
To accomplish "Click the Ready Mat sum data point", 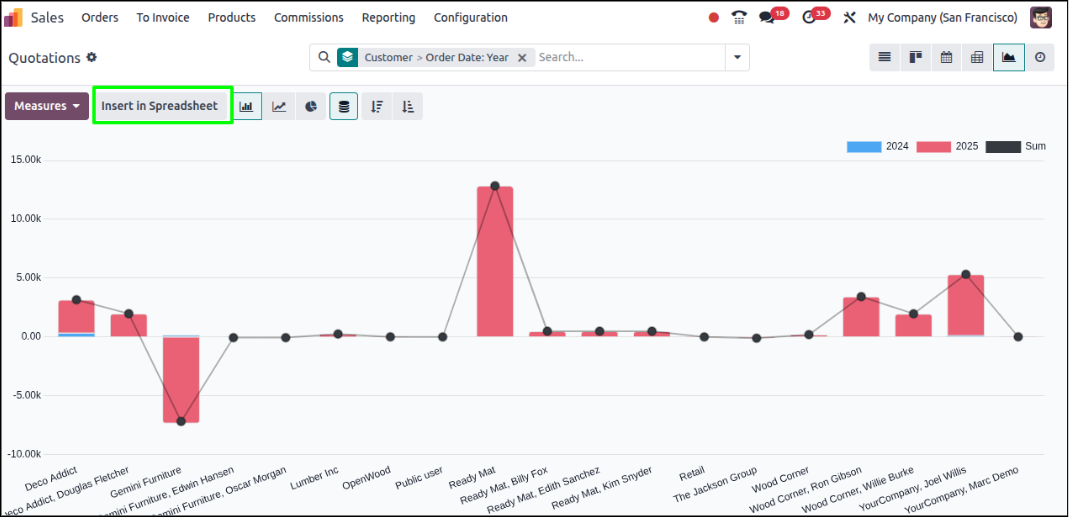I will click(x=495, y=186).
